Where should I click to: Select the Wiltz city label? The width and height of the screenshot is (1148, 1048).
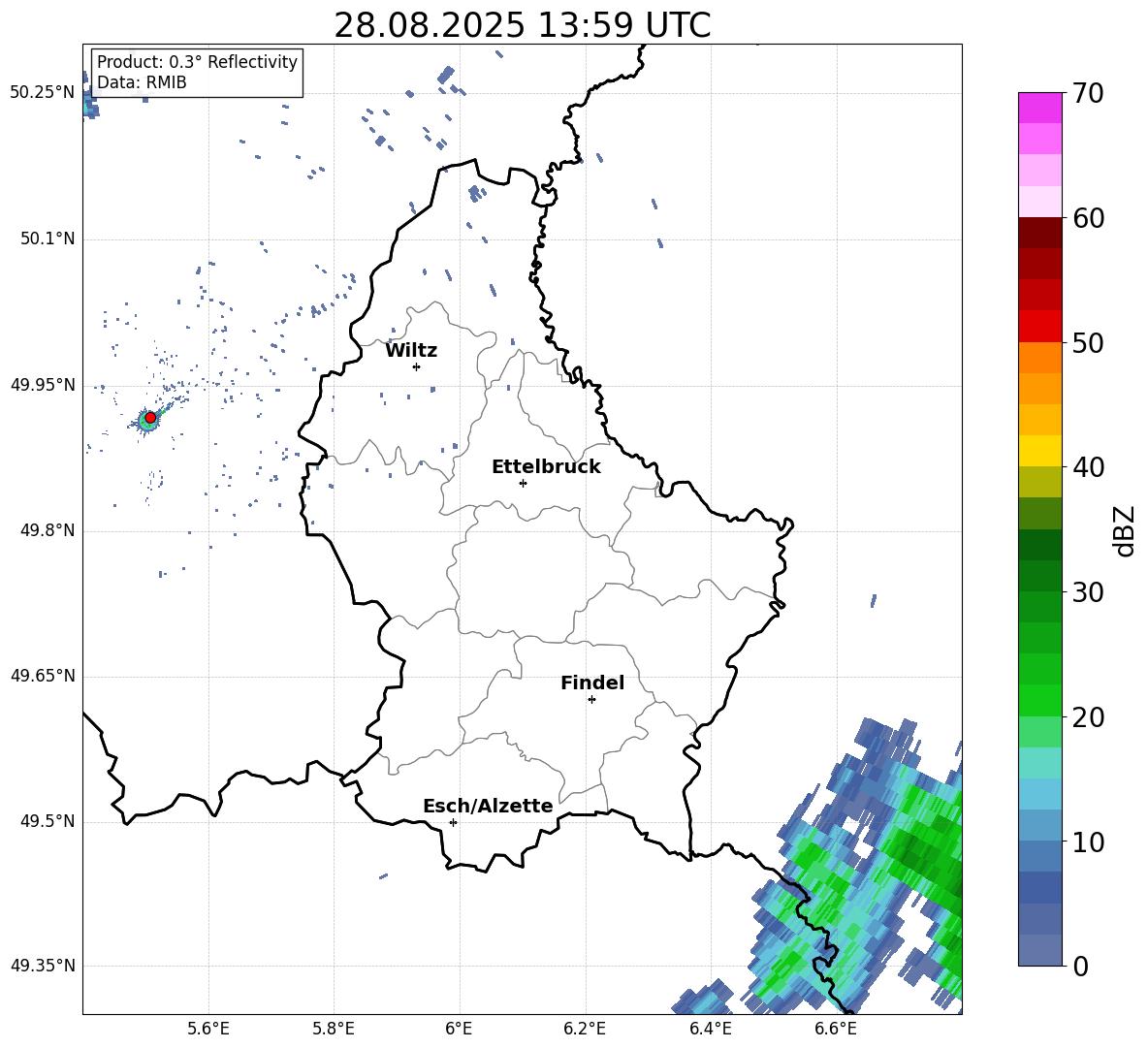pos(411,351)
